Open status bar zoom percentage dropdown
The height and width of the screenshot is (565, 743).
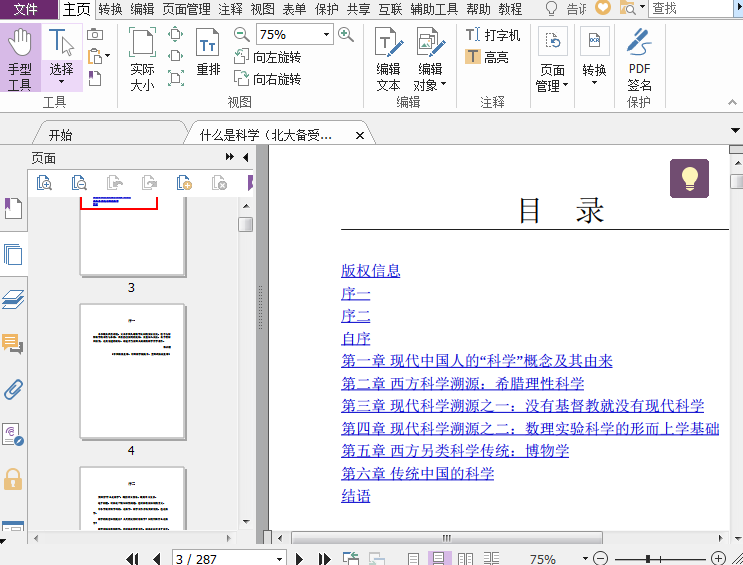coord(585,559)
